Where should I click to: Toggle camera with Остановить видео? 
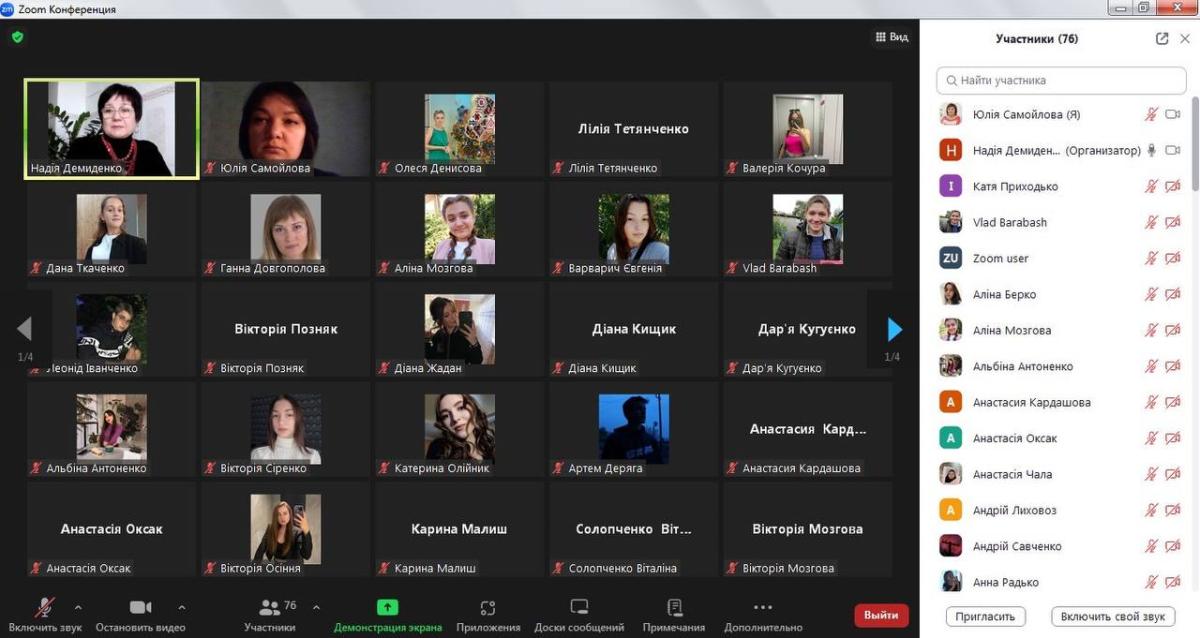[x=140, y=608]
